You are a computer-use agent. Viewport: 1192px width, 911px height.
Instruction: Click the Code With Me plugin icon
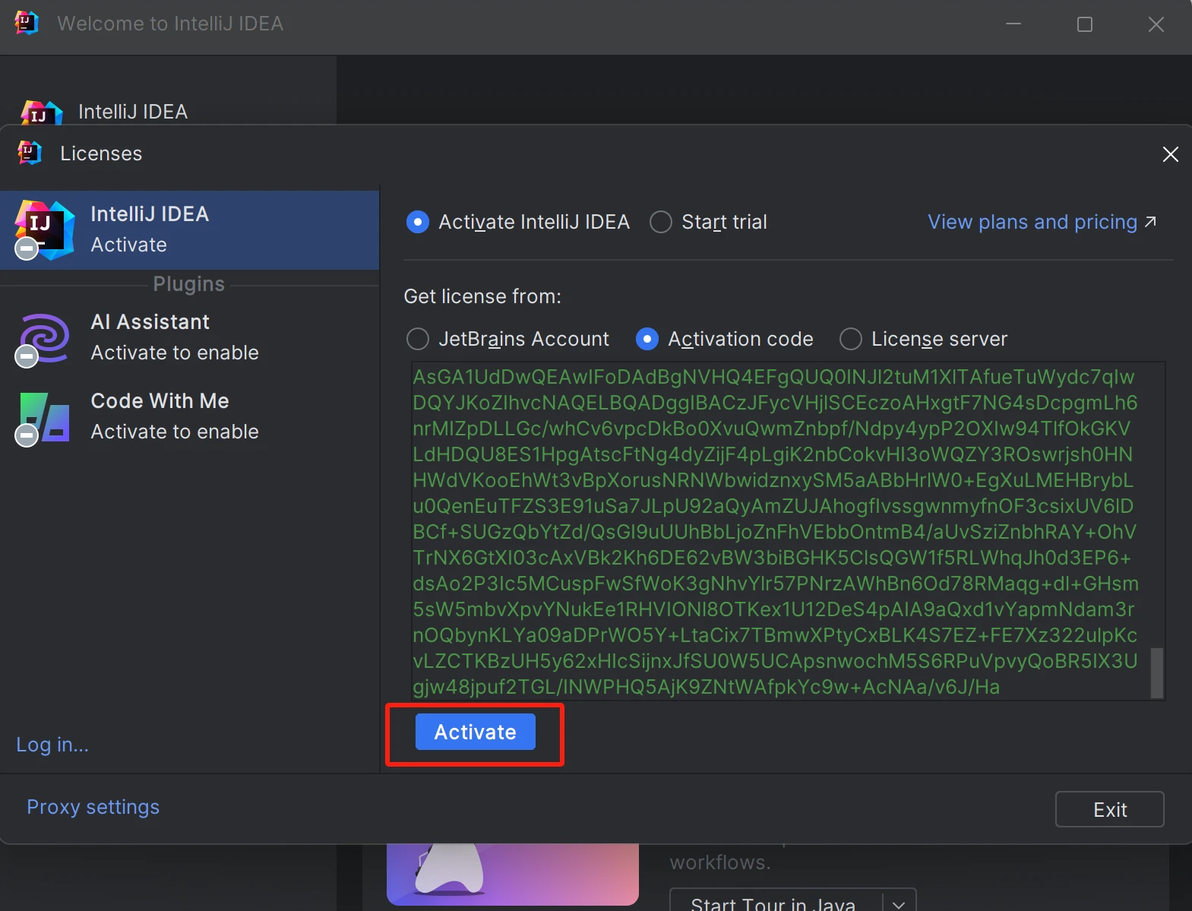(44, 416)
